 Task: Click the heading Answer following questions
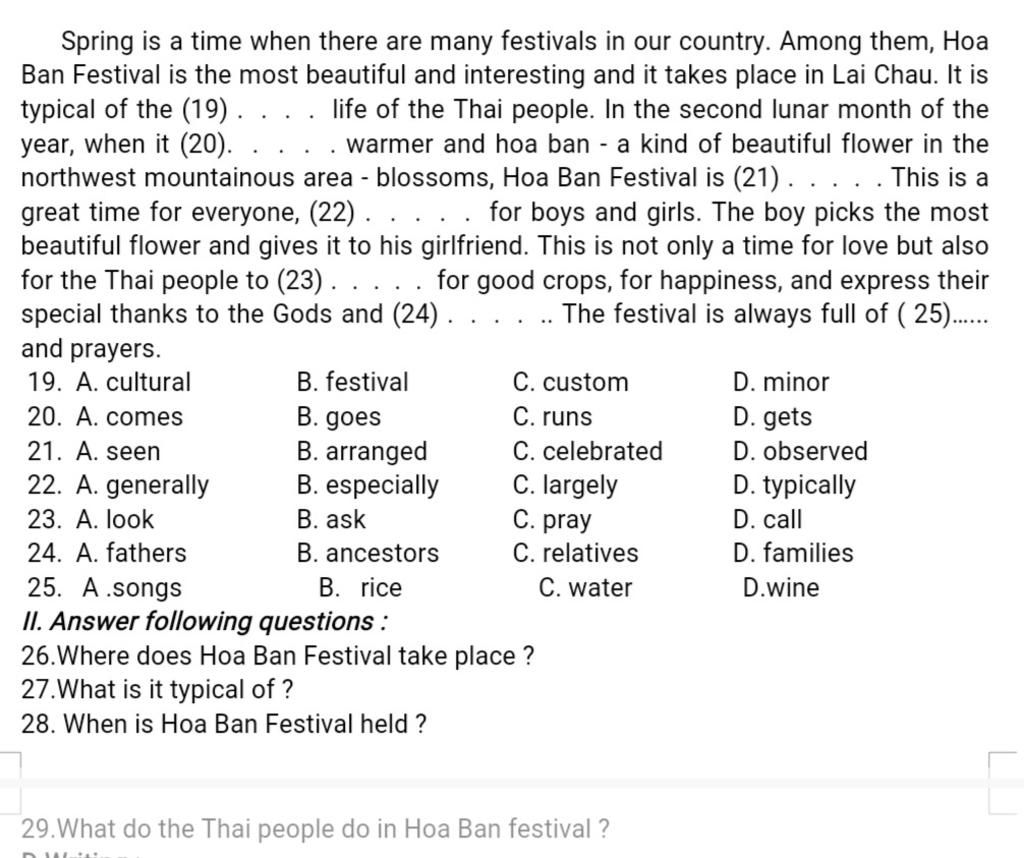tap(204, 622)
